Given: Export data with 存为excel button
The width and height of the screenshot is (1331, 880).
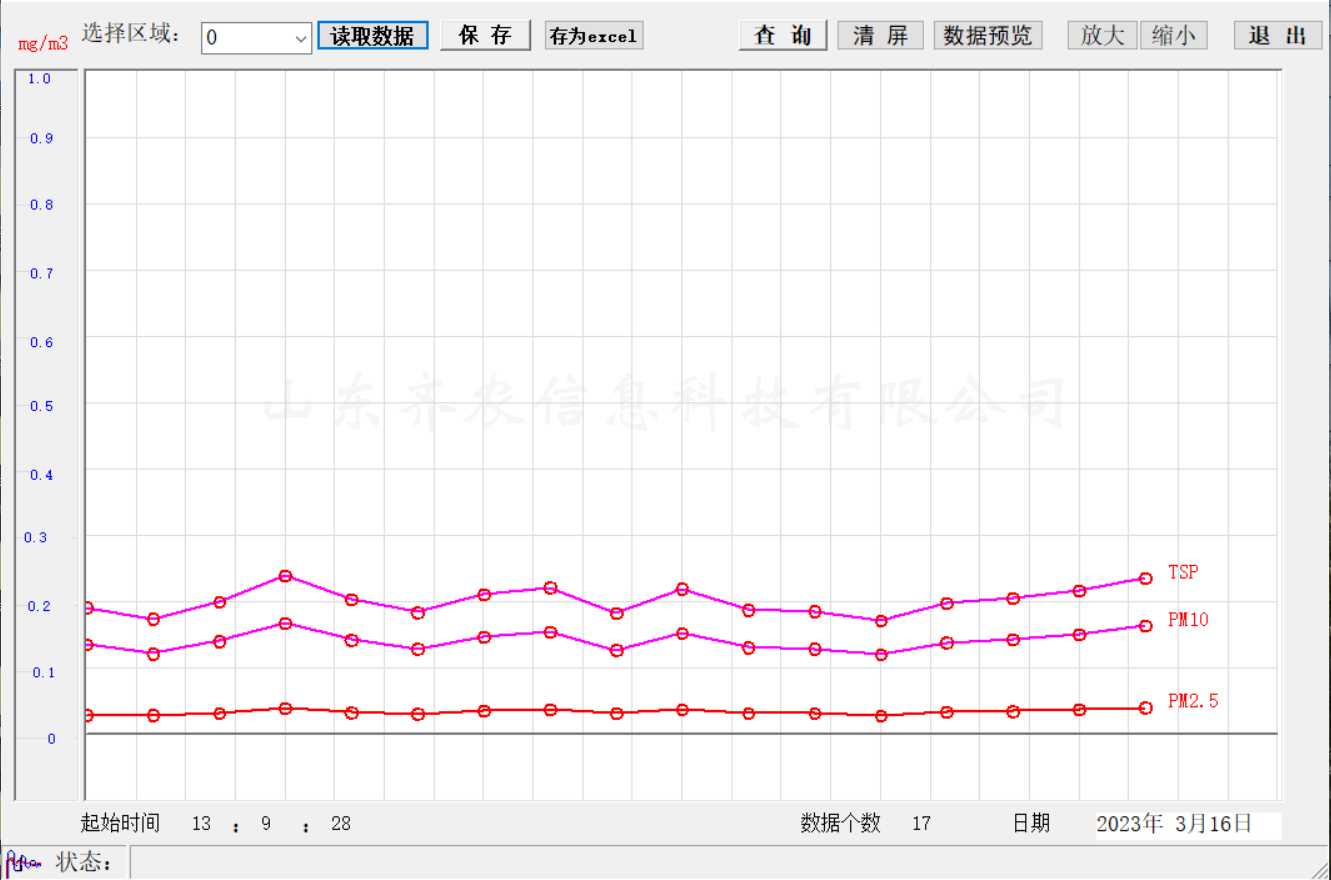Looking at the screenshot, I should click(x=593, y=36).
